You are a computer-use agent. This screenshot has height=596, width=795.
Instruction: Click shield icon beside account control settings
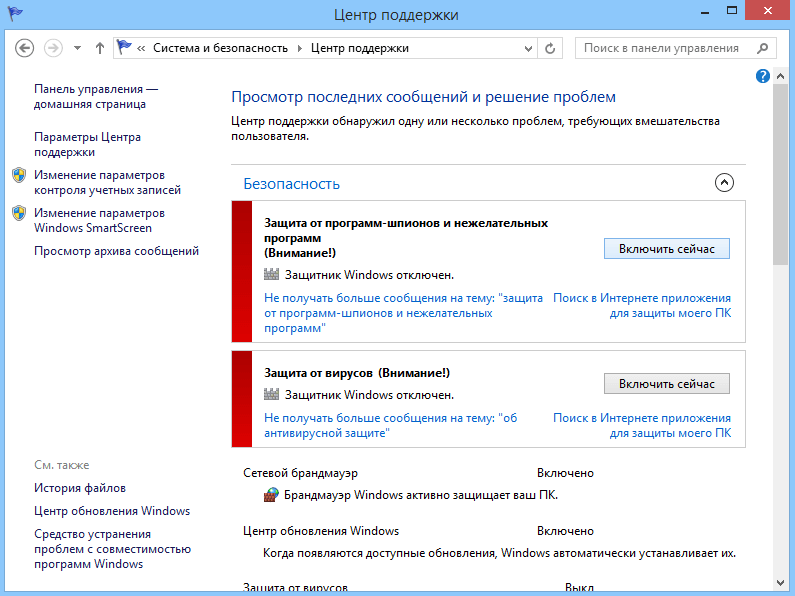19,175
